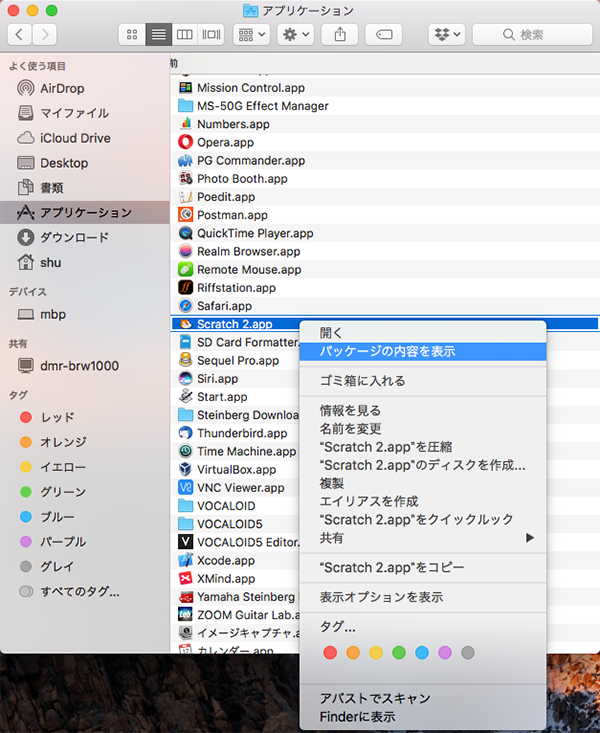Choose パッケージの内容を表示 in context menu
This screenshot has width=600, height=733.
423,352
